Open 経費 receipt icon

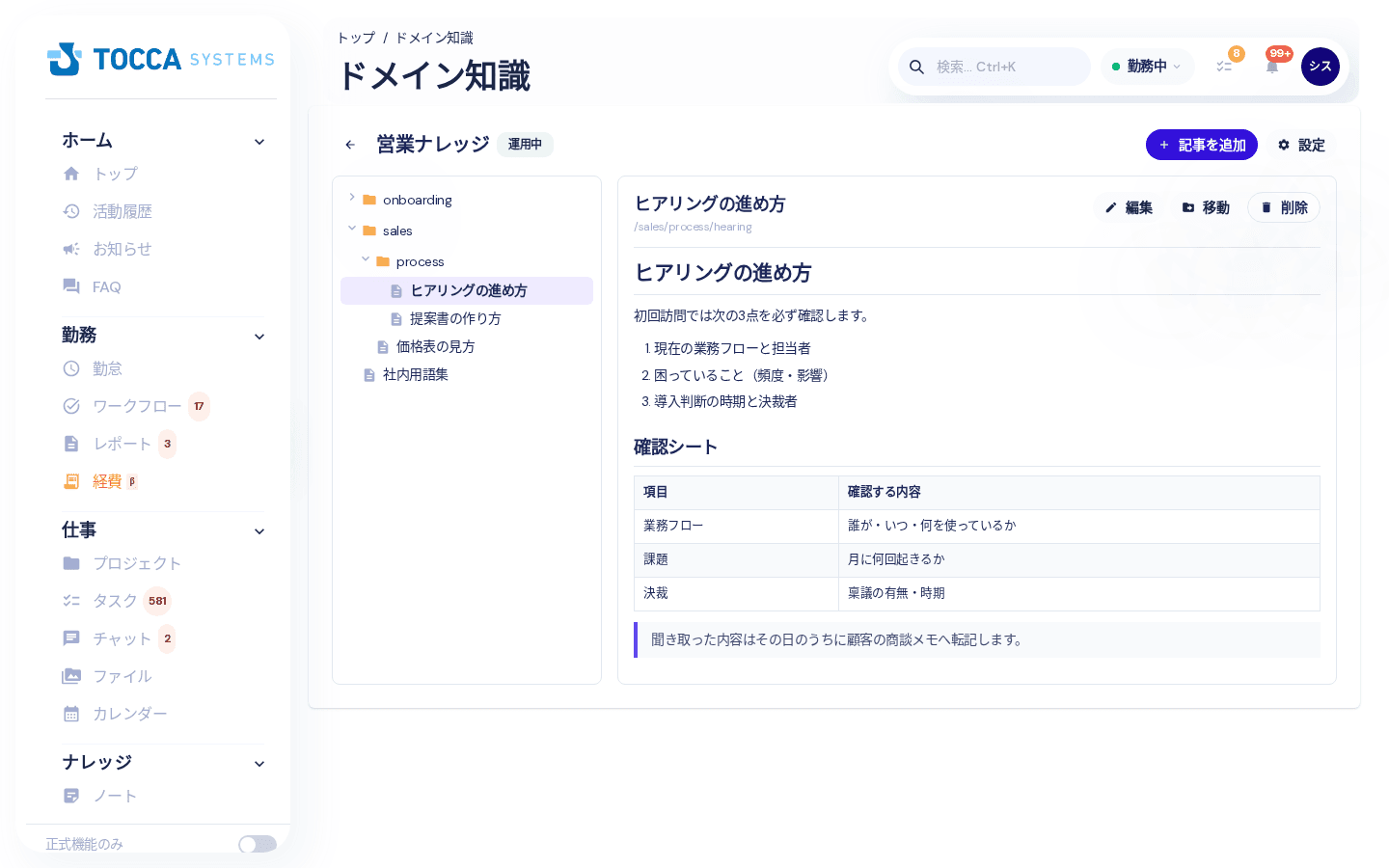71,481
